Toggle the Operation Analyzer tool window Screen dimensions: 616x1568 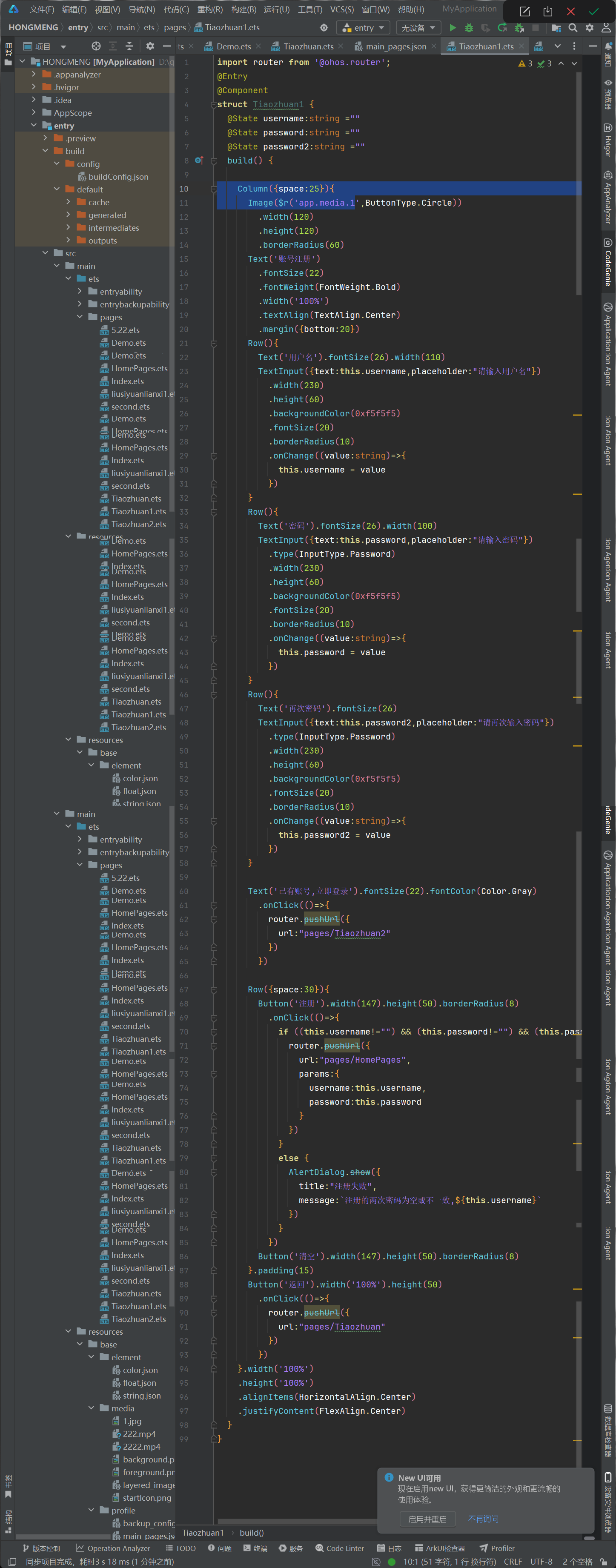point(113,1548)
